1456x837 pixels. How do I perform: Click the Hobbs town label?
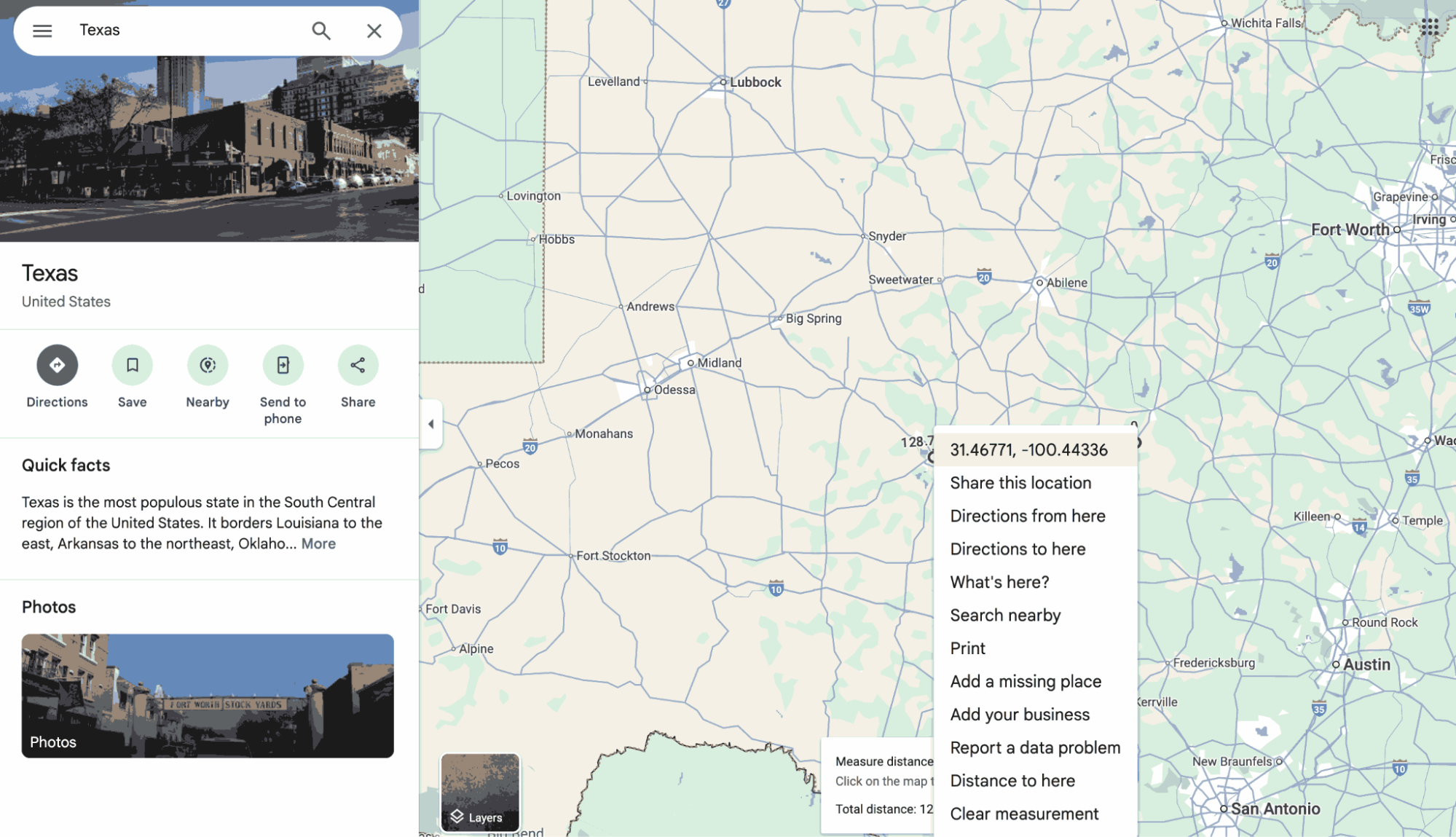point(556,239)
